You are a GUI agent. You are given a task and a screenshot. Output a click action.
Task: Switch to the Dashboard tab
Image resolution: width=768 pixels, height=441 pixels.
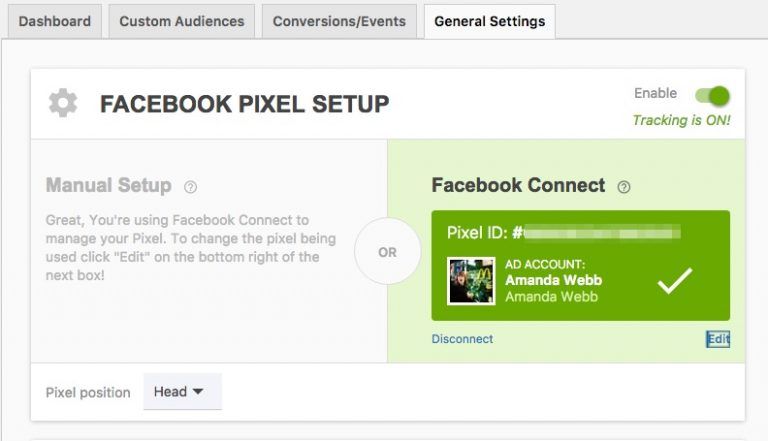54,22
